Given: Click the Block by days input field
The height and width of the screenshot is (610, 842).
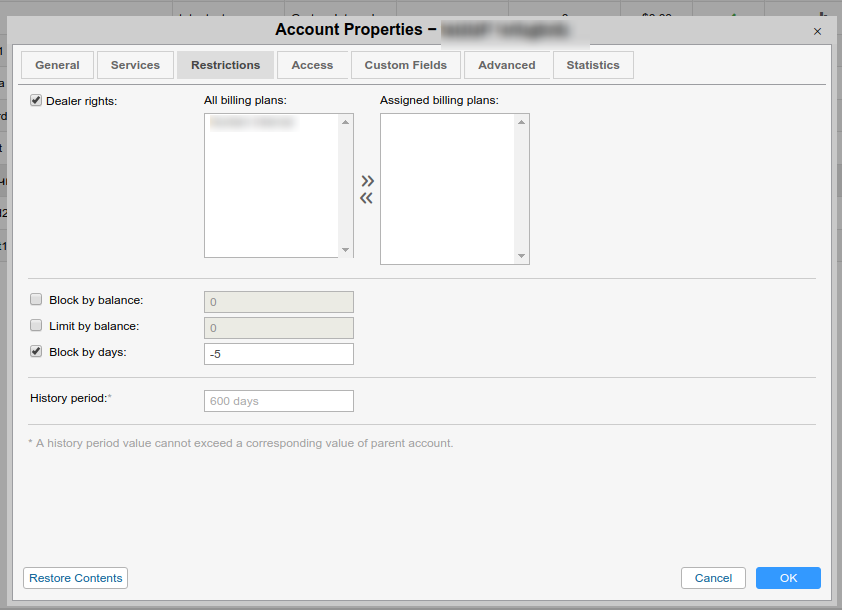Looking at the screenshot, I should click(x=278, y=354).
